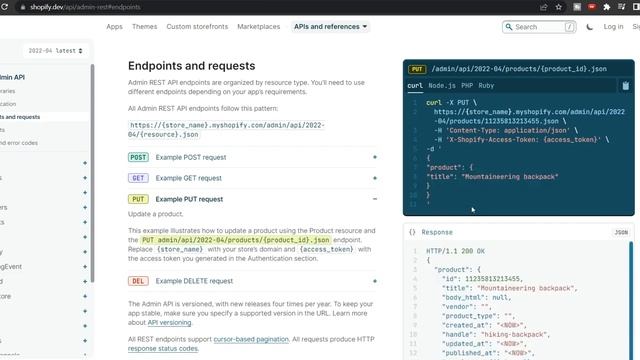Open Custom storefronts navigation link

197,27
